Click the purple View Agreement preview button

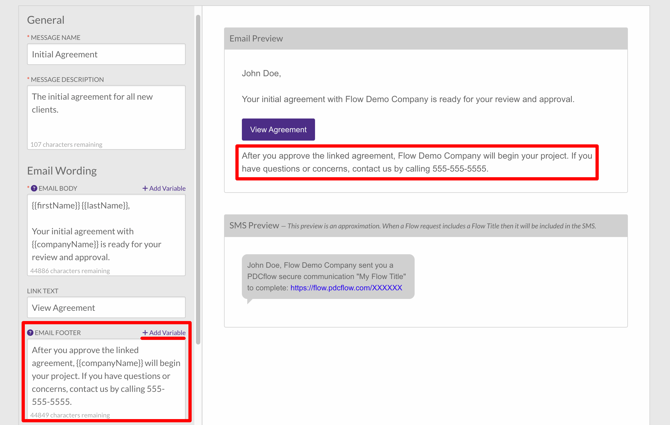(x=278, y=129)
